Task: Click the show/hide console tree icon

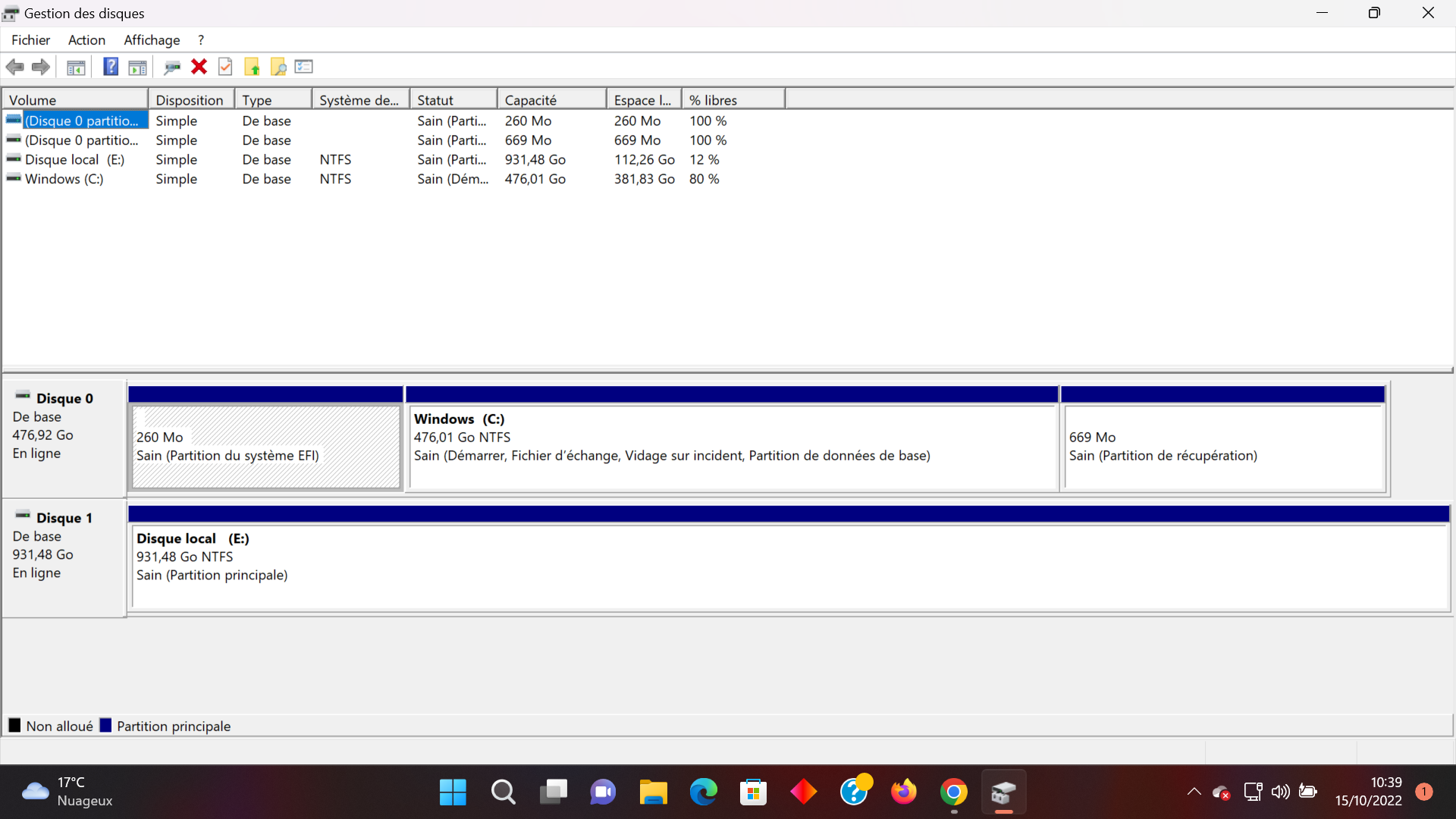Action: (76, 67)
